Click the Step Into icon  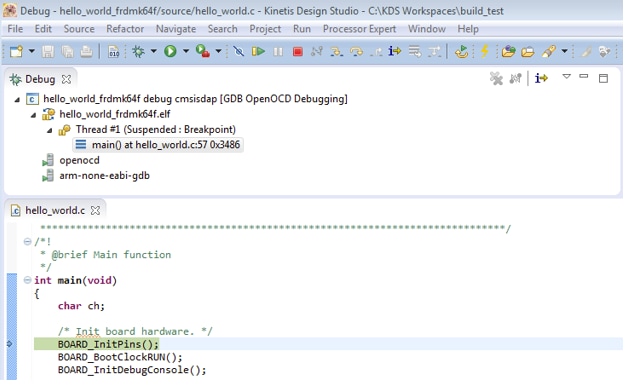click(336, 52)
